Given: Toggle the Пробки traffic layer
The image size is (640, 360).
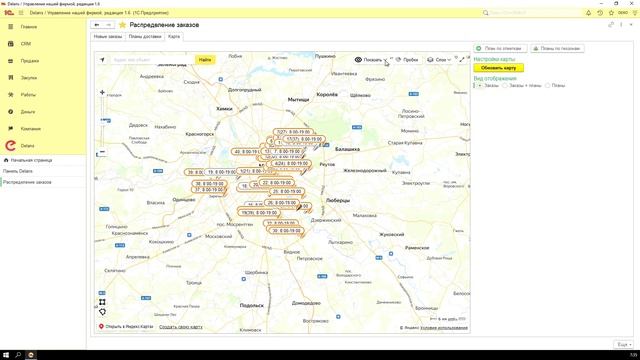Looking at the screenshot, I should [x=407, y=60].
